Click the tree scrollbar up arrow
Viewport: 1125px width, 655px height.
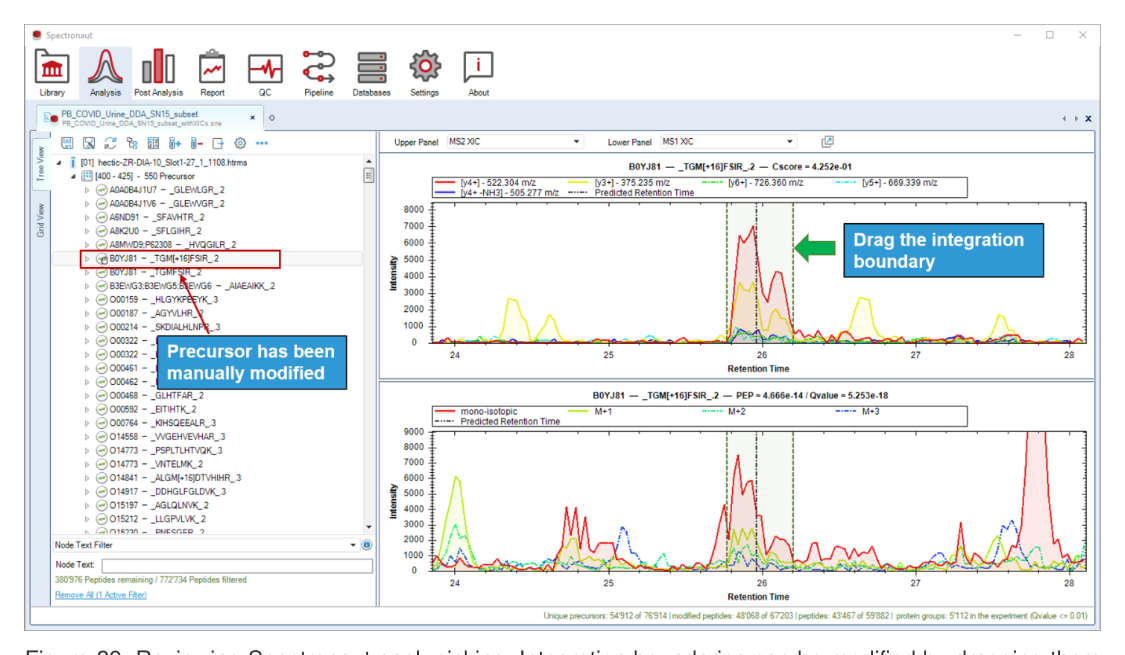[369, 162]
